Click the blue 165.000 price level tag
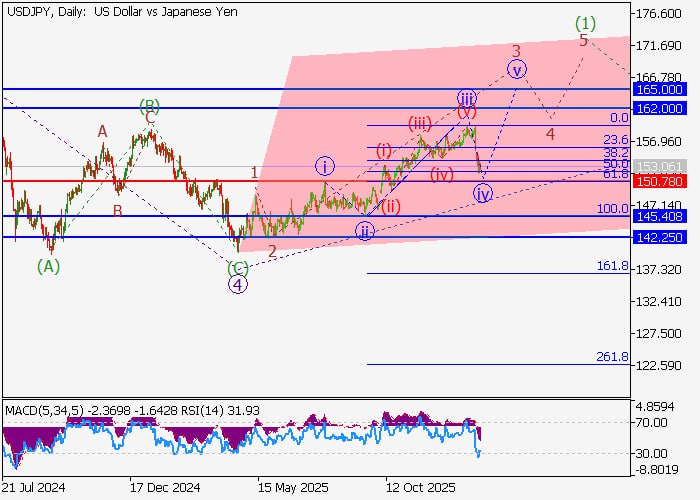The width and height of the screenshot is (700, 500). [659, 89]
